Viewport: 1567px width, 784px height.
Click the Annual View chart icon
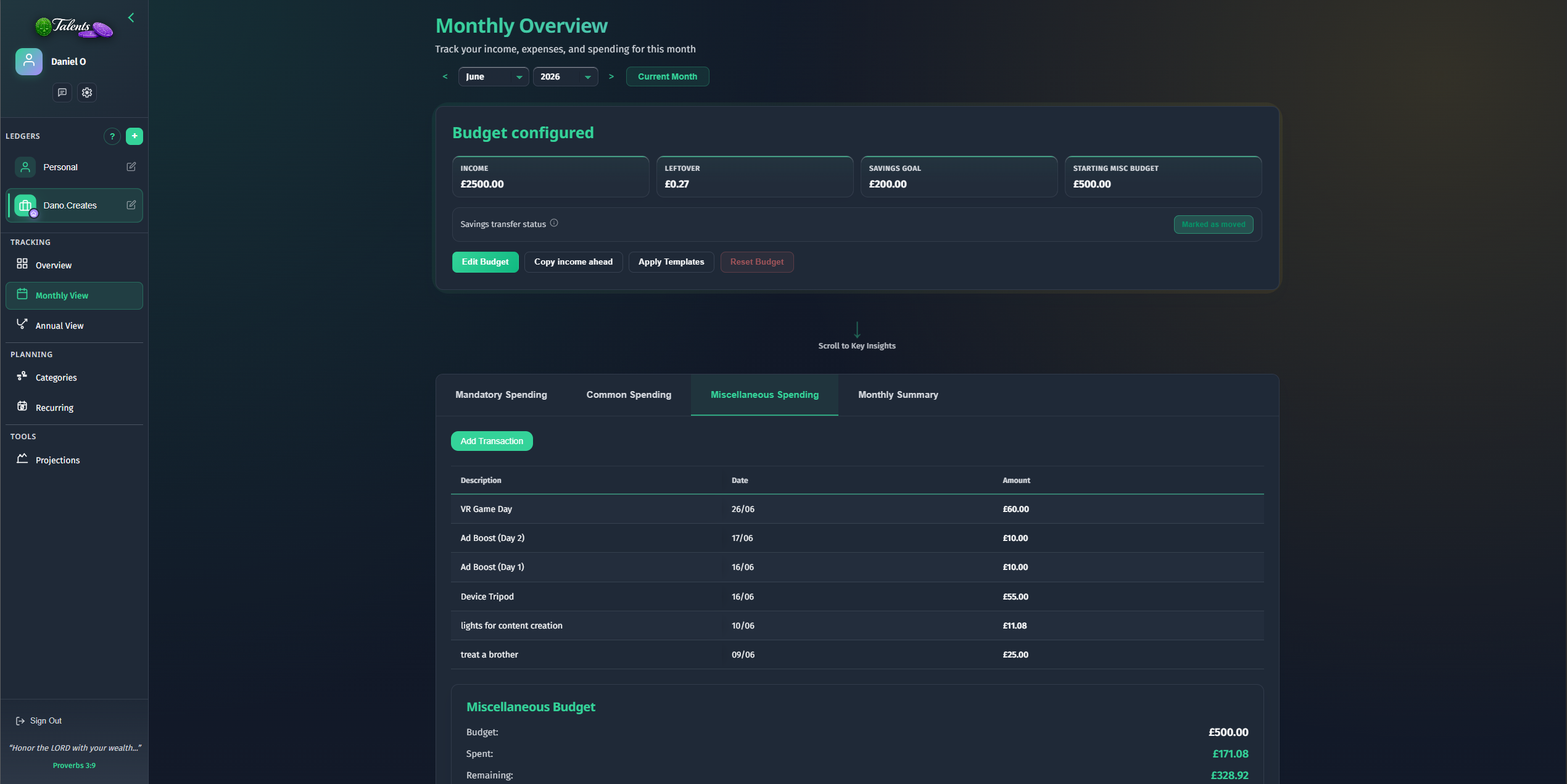coord(22,324)
